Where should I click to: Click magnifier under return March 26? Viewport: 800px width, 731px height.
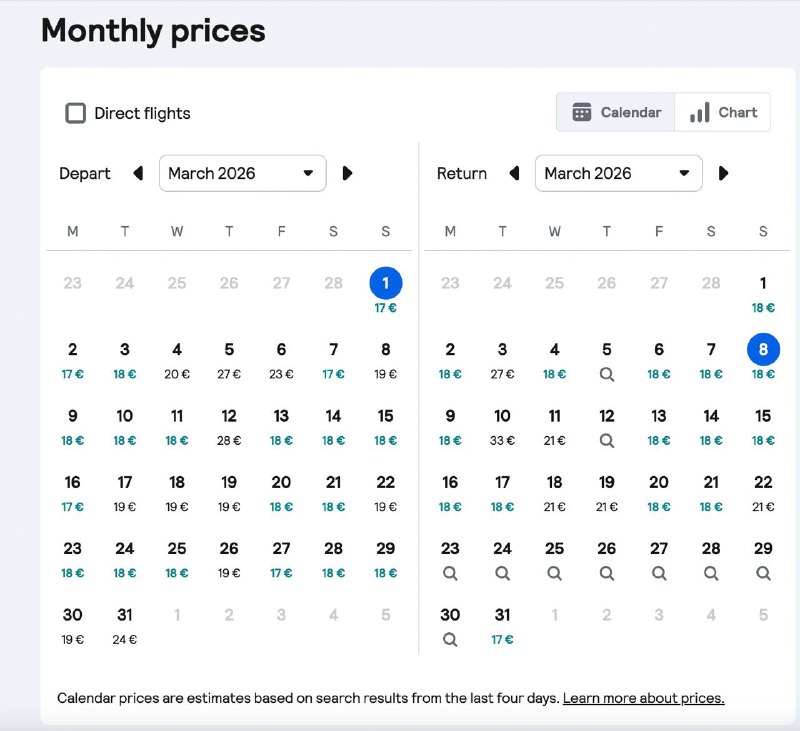607,574
